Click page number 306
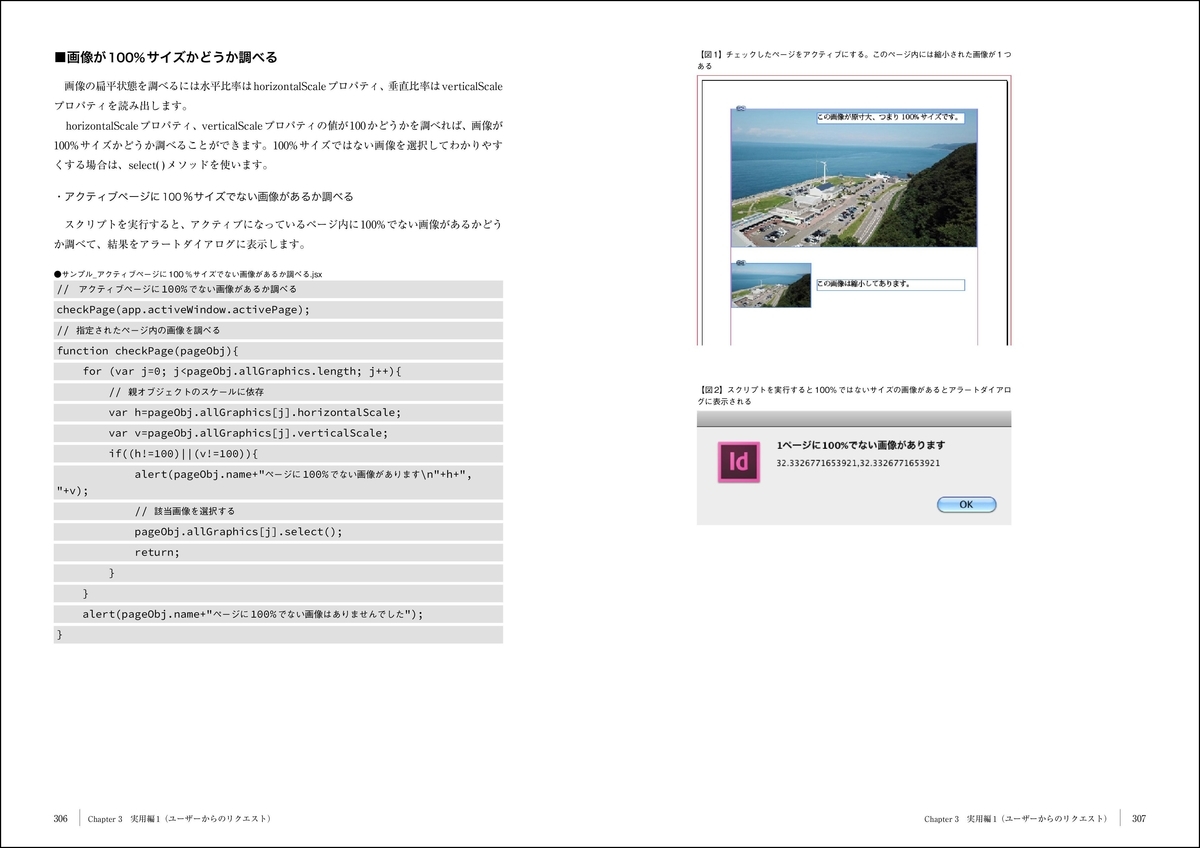1200x848 pixels. [x=61, y=818]
